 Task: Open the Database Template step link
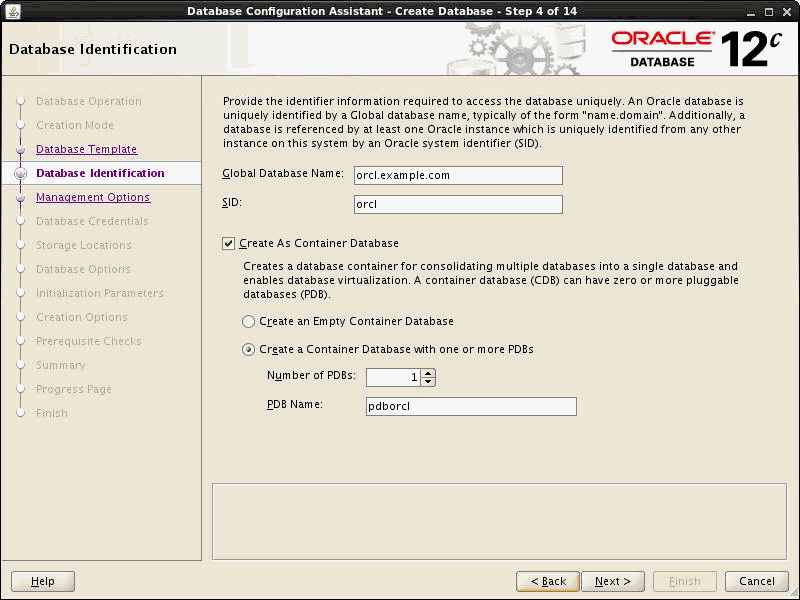pyautogui.click(x=87, y=149)
